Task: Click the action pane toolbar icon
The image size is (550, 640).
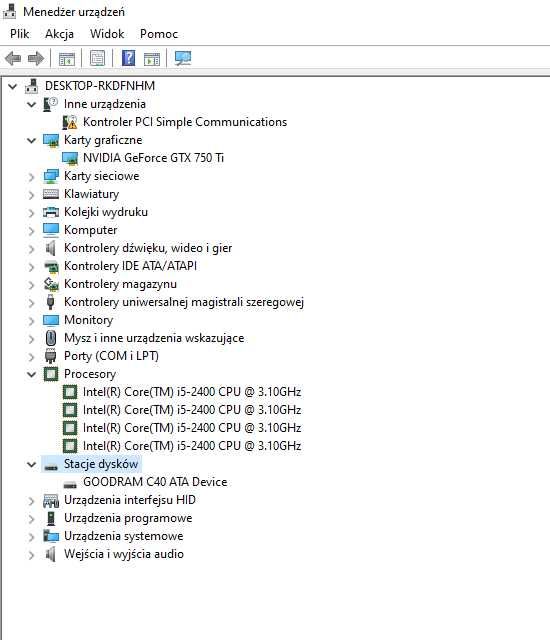Action: click(152, 59)
